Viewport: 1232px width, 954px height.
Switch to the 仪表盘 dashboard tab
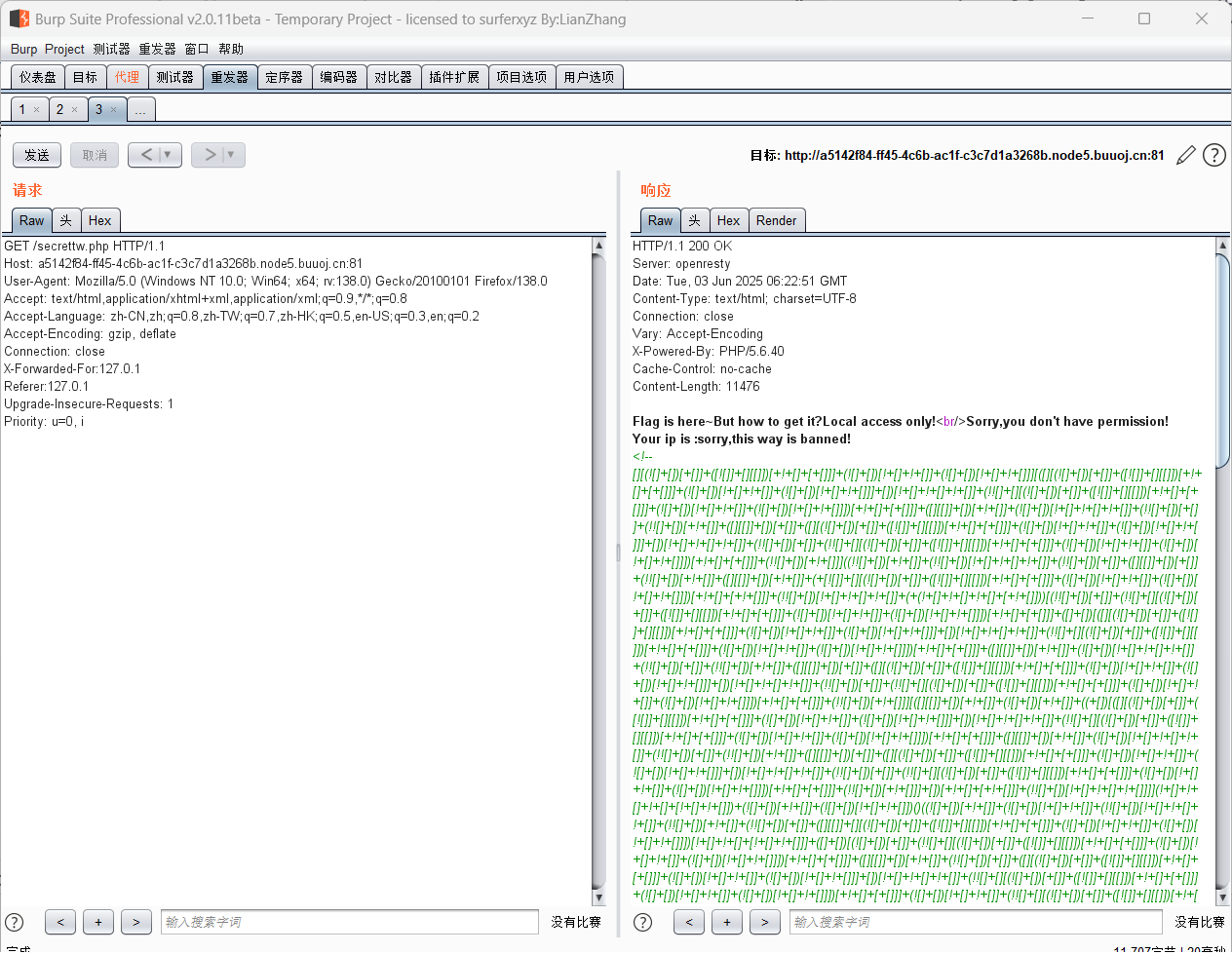coord(38,77)
